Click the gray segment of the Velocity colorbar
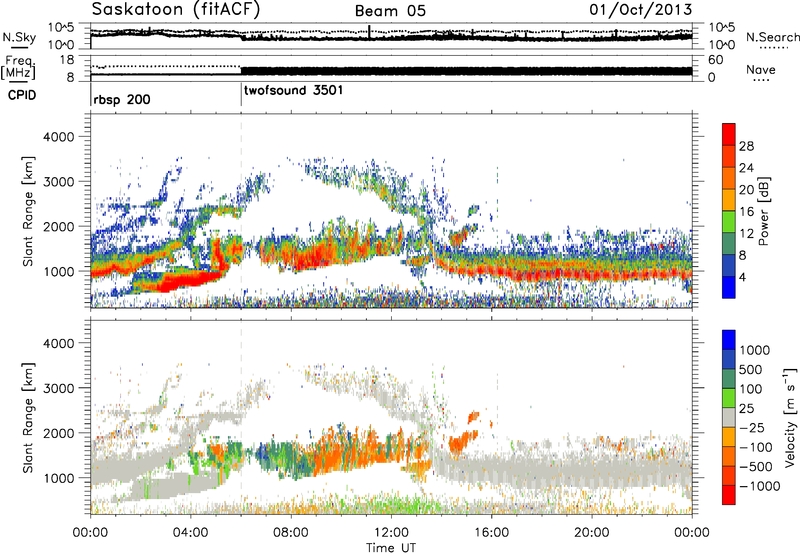 pos(729,418)
